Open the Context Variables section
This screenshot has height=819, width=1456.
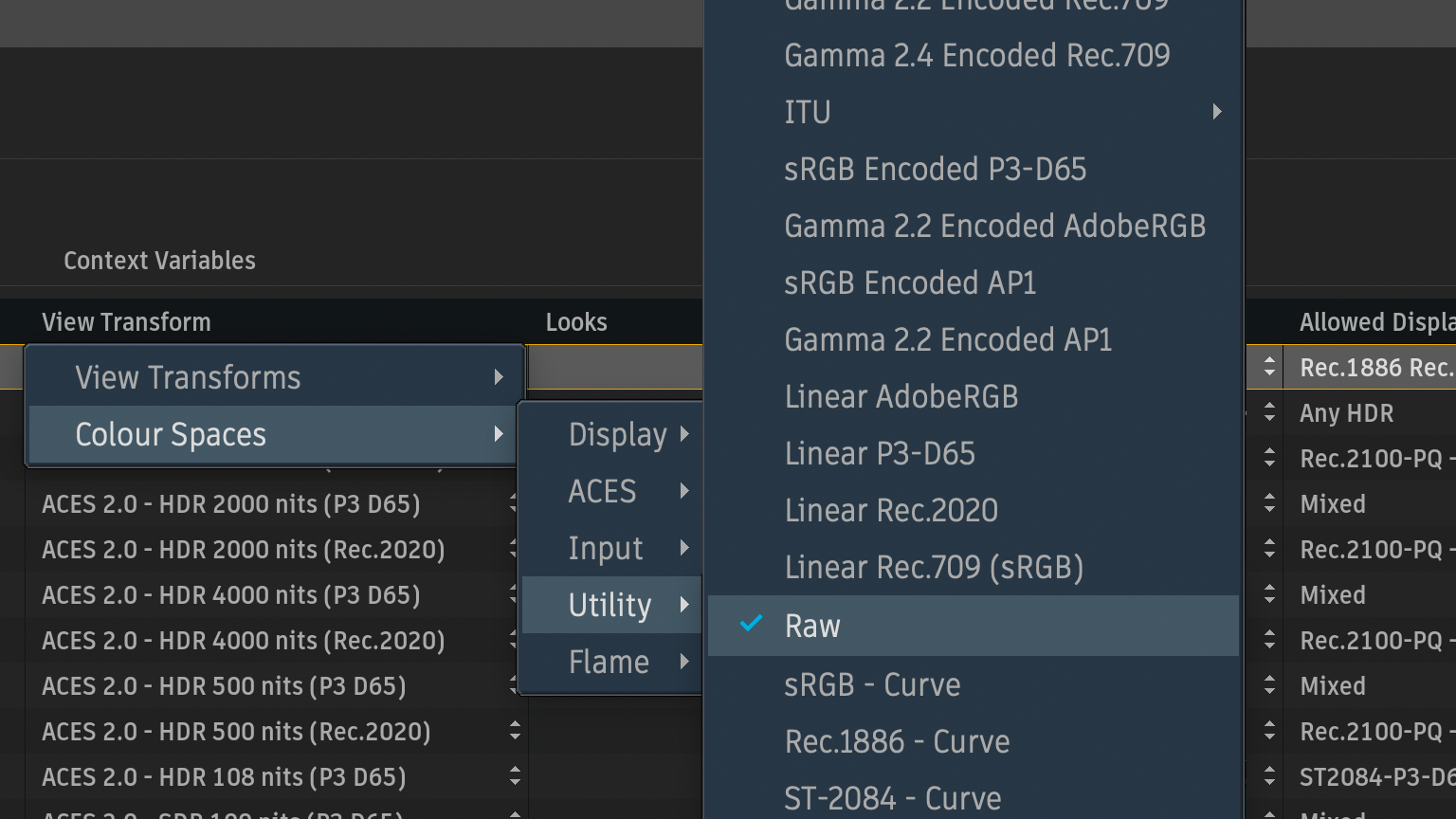pyautogui.click(x=159, y=261)
